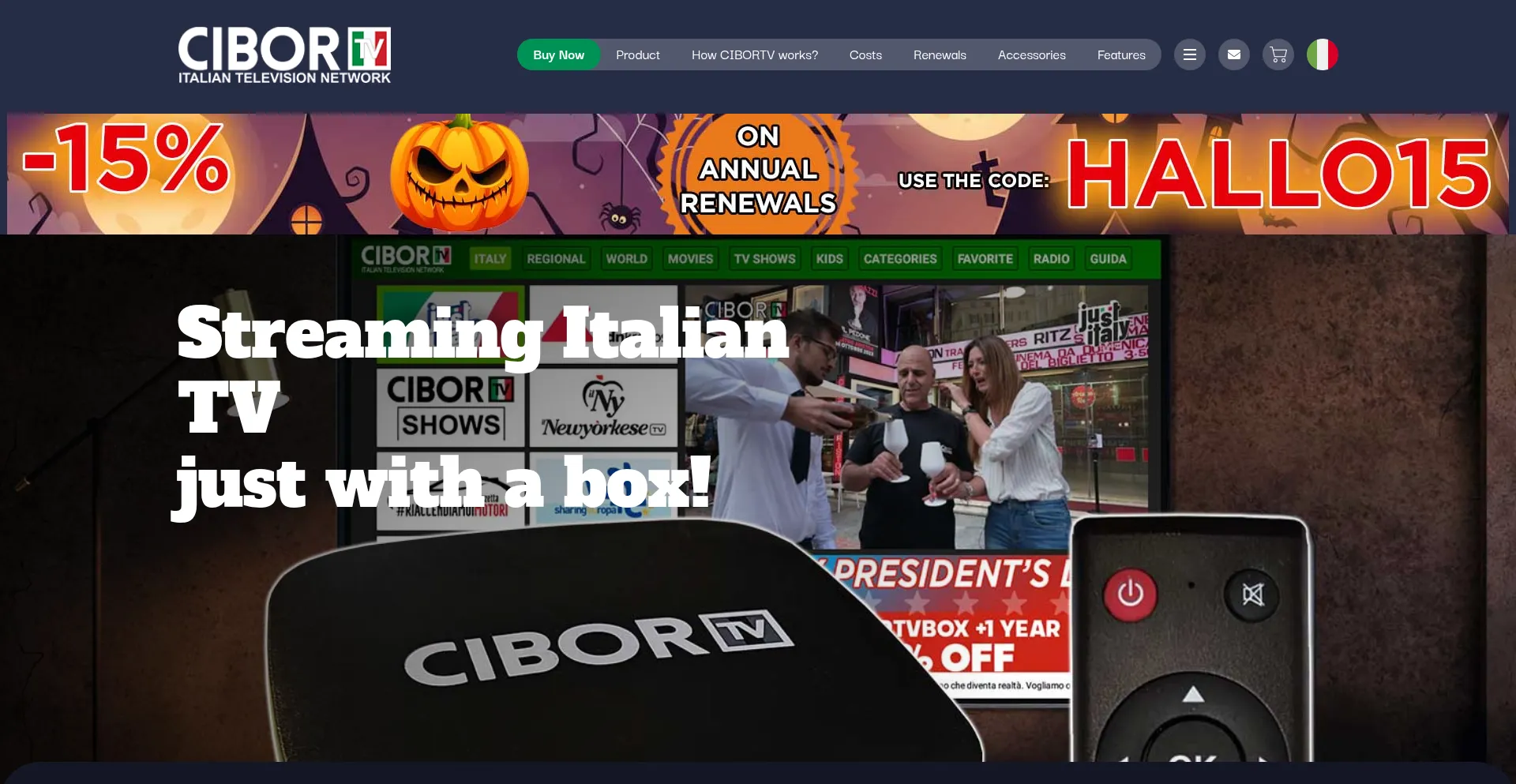Screen dimensions: 1516x784
Task: Open the Product menu item
Action: click(x=638, y=54)
